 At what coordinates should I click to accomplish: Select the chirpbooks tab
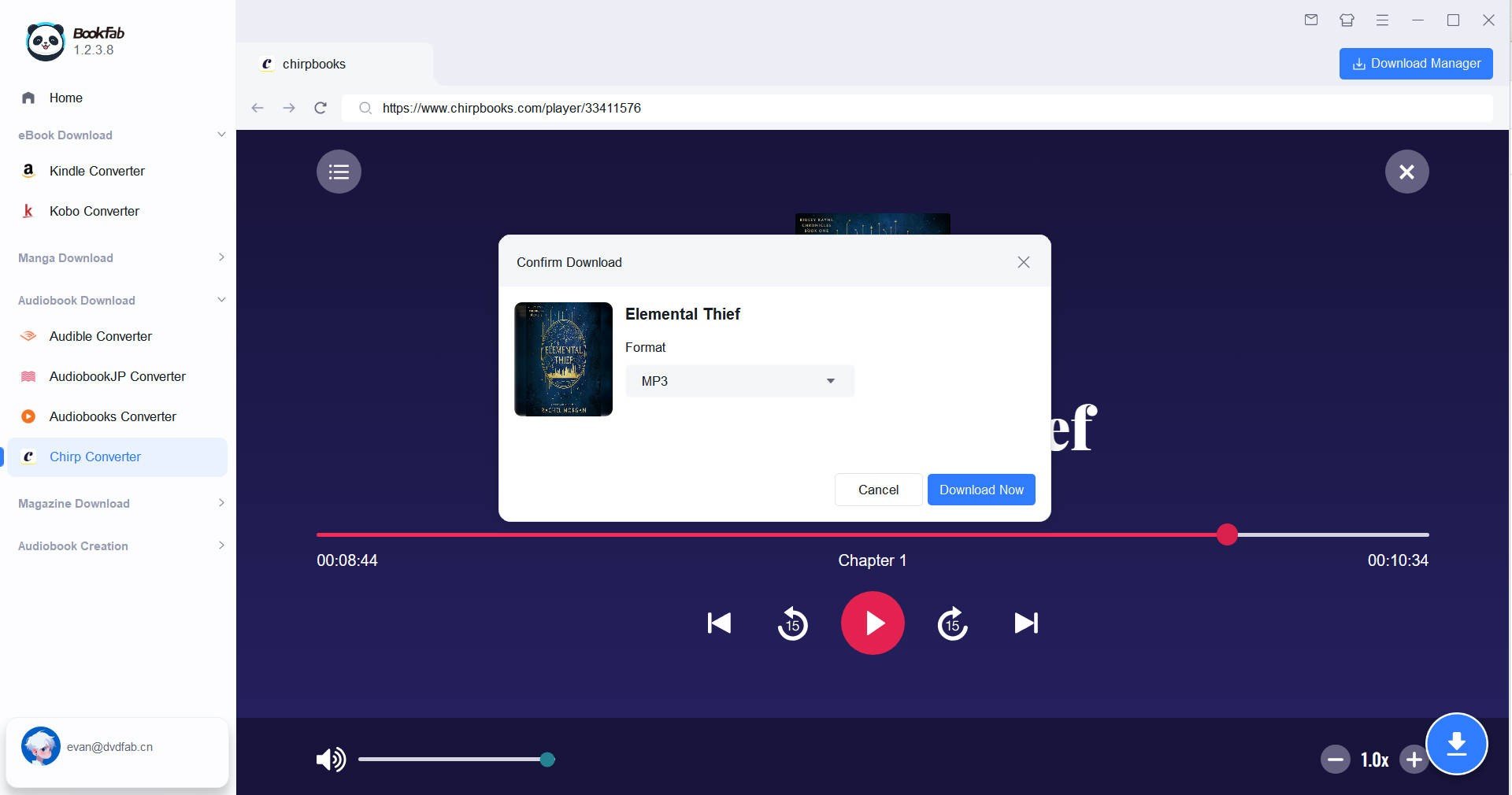coord(335,64)
